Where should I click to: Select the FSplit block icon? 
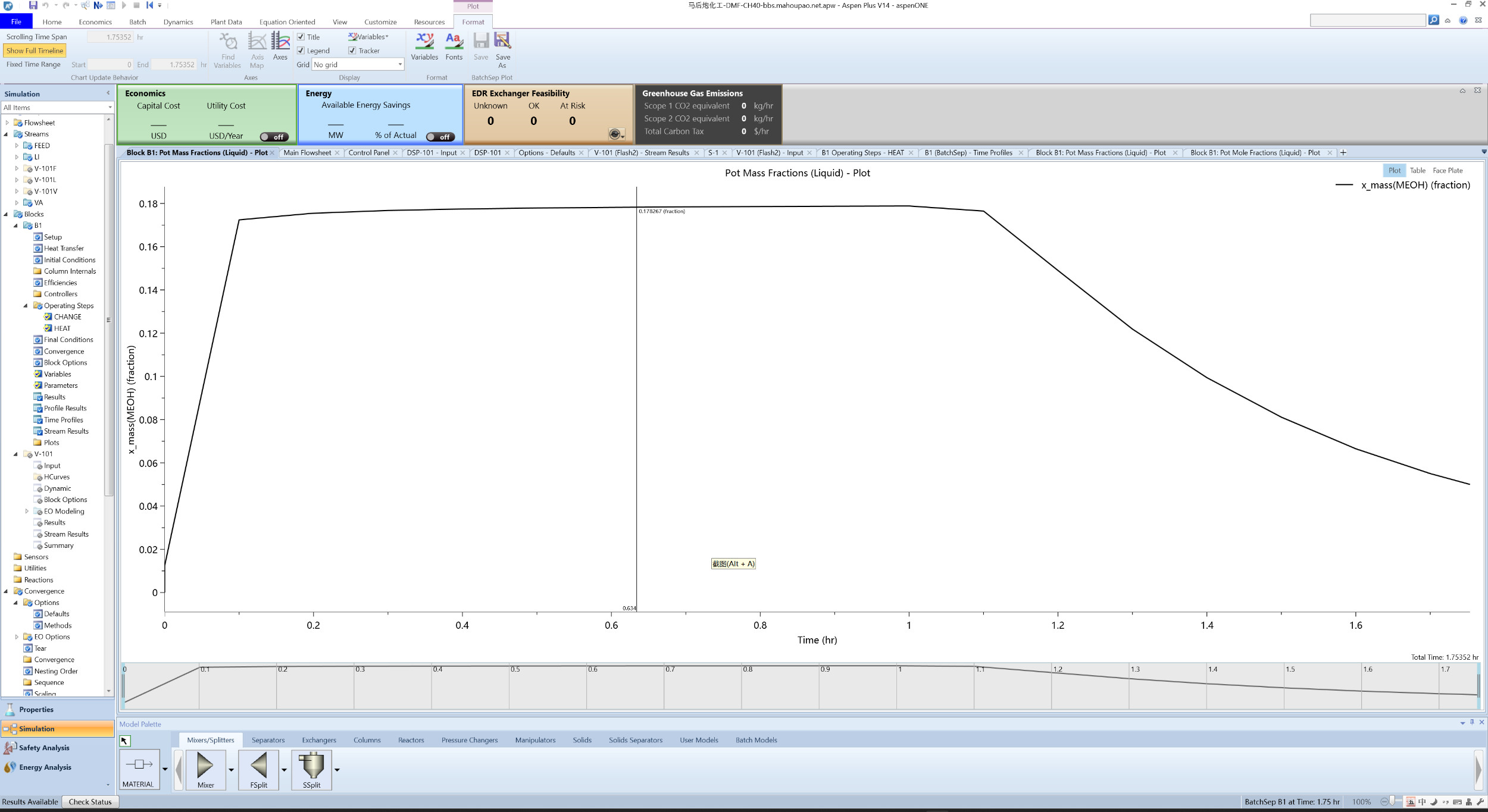(x=258, y=769)
